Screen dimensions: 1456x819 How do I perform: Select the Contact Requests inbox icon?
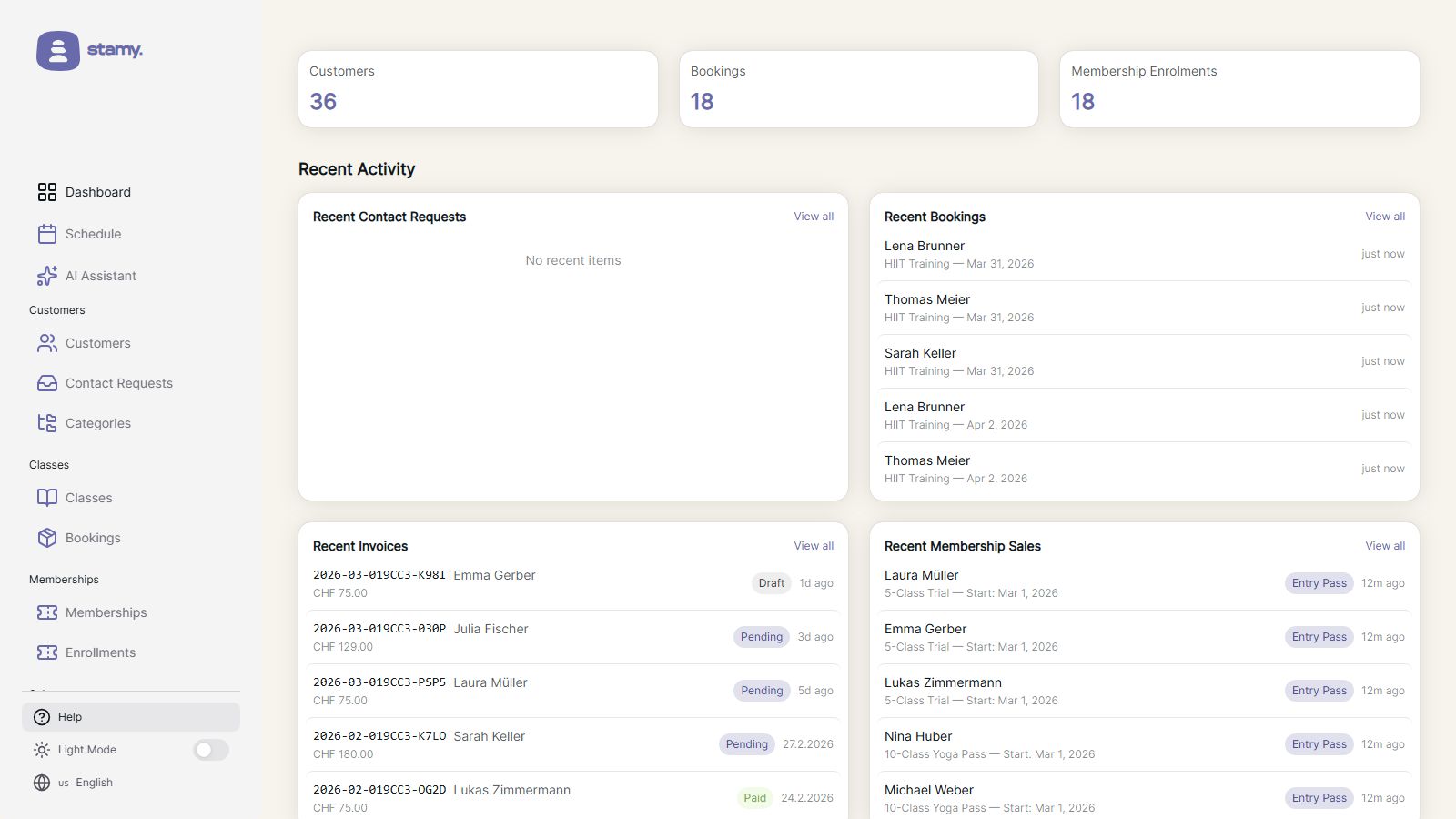(x=47, y=383)
